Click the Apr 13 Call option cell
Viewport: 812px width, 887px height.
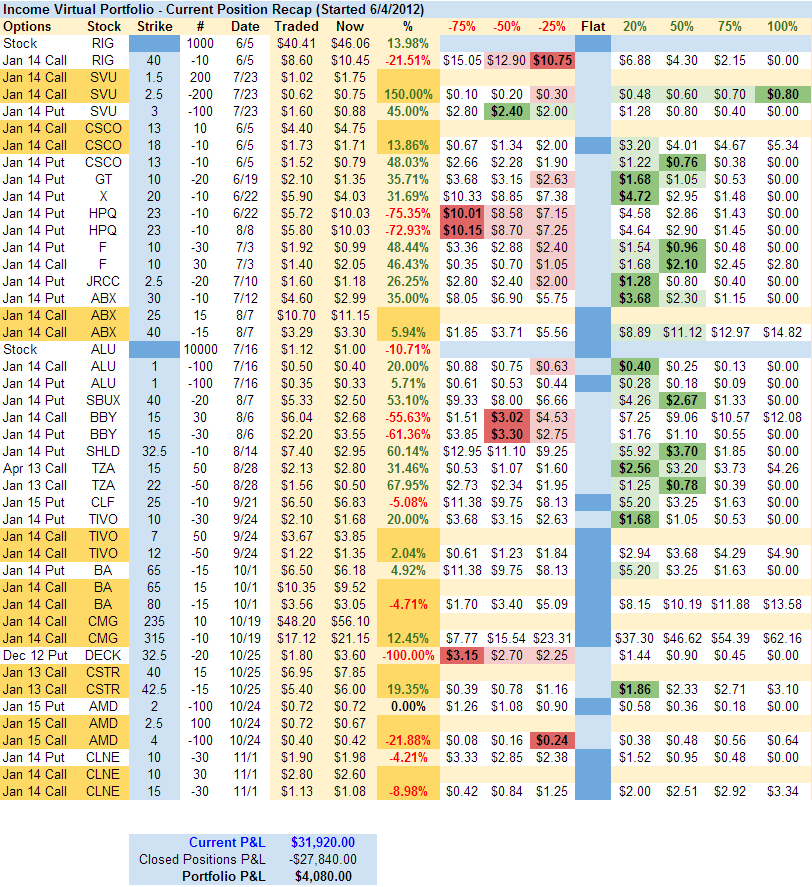[35, 468]
